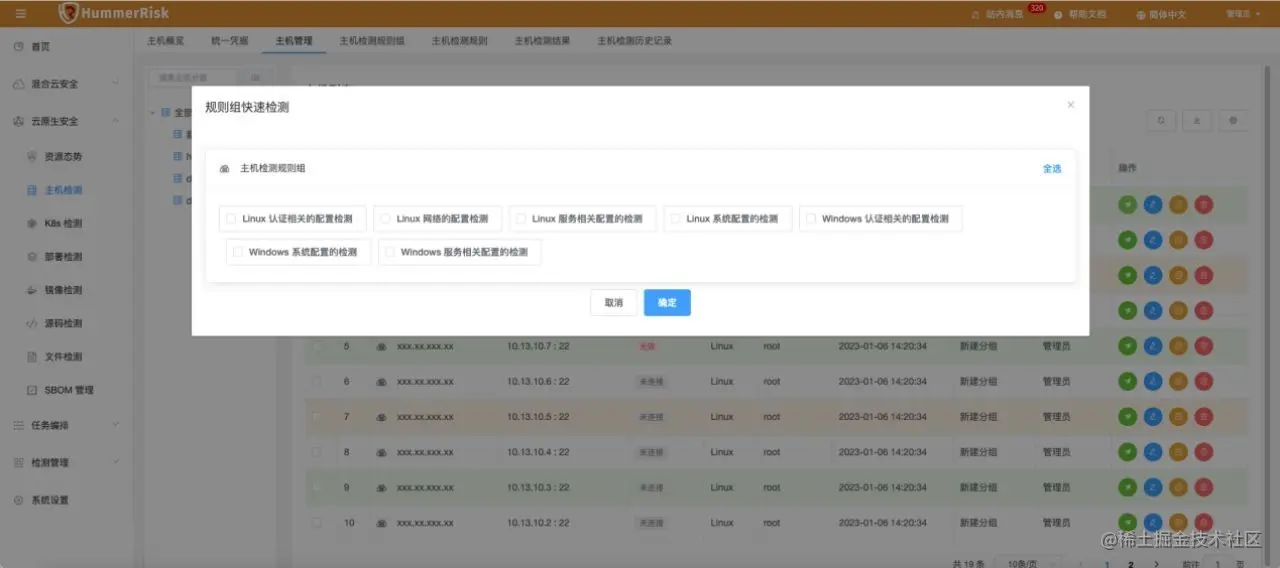
Task: Go to pagination page 1
Action: click(x=1107, y=563)
